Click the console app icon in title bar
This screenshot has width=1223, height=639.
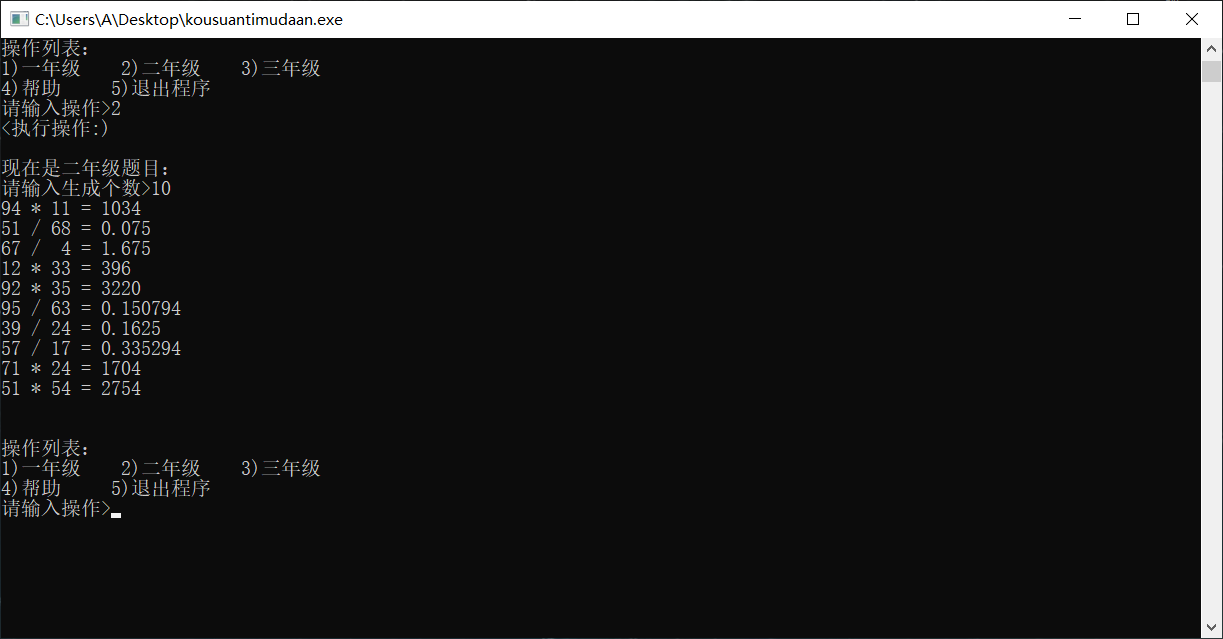click(x=18, y=19)
